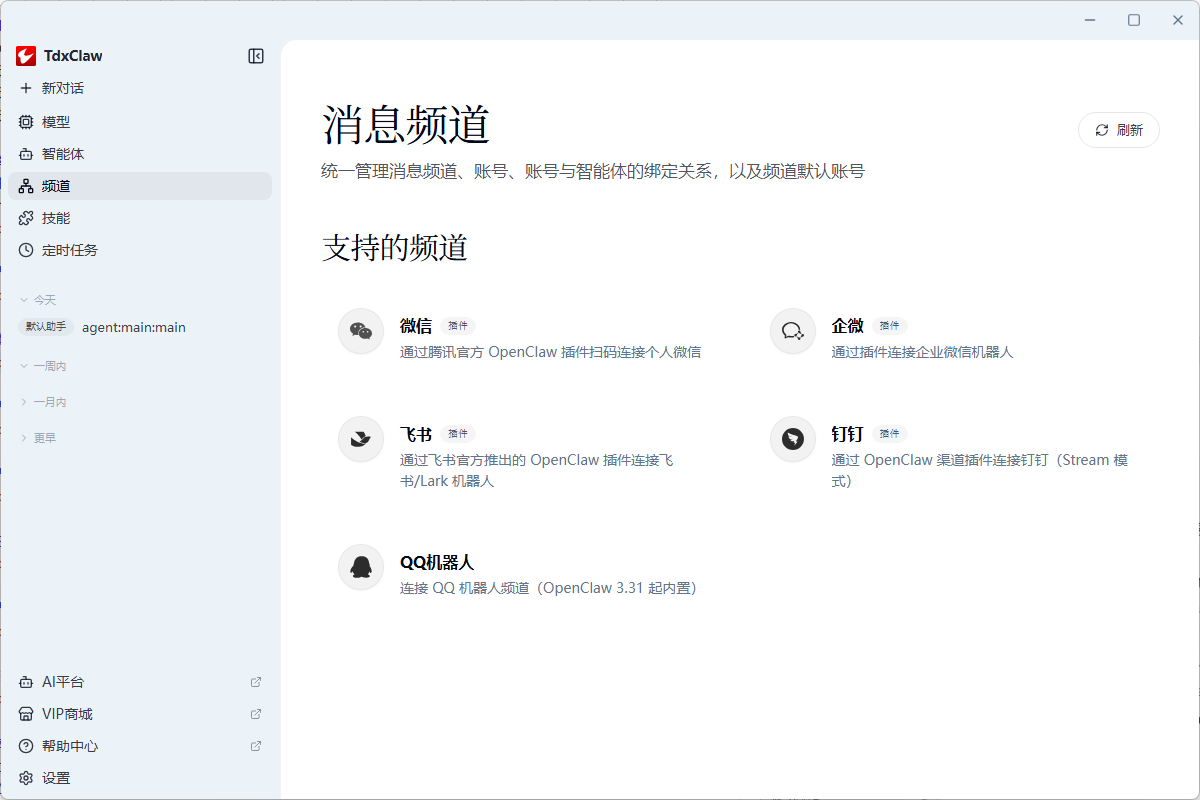Click the 微信 channel icon

click(361, 331)
